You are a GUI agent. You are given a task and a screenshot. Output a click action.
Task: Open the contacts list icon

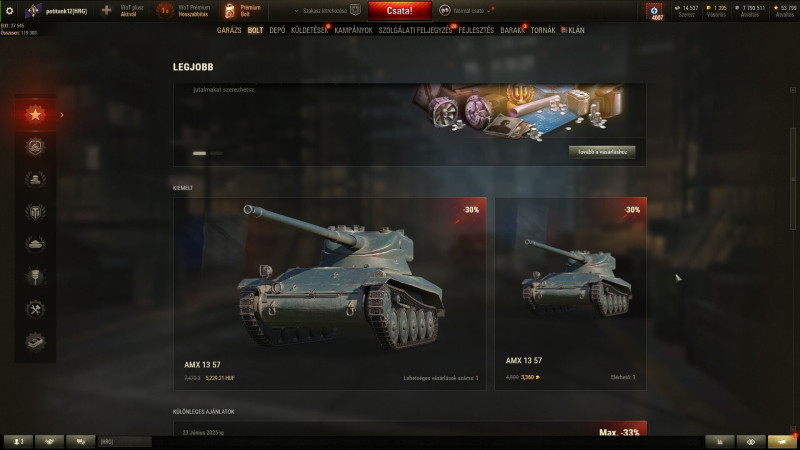(x=18, y=441)
